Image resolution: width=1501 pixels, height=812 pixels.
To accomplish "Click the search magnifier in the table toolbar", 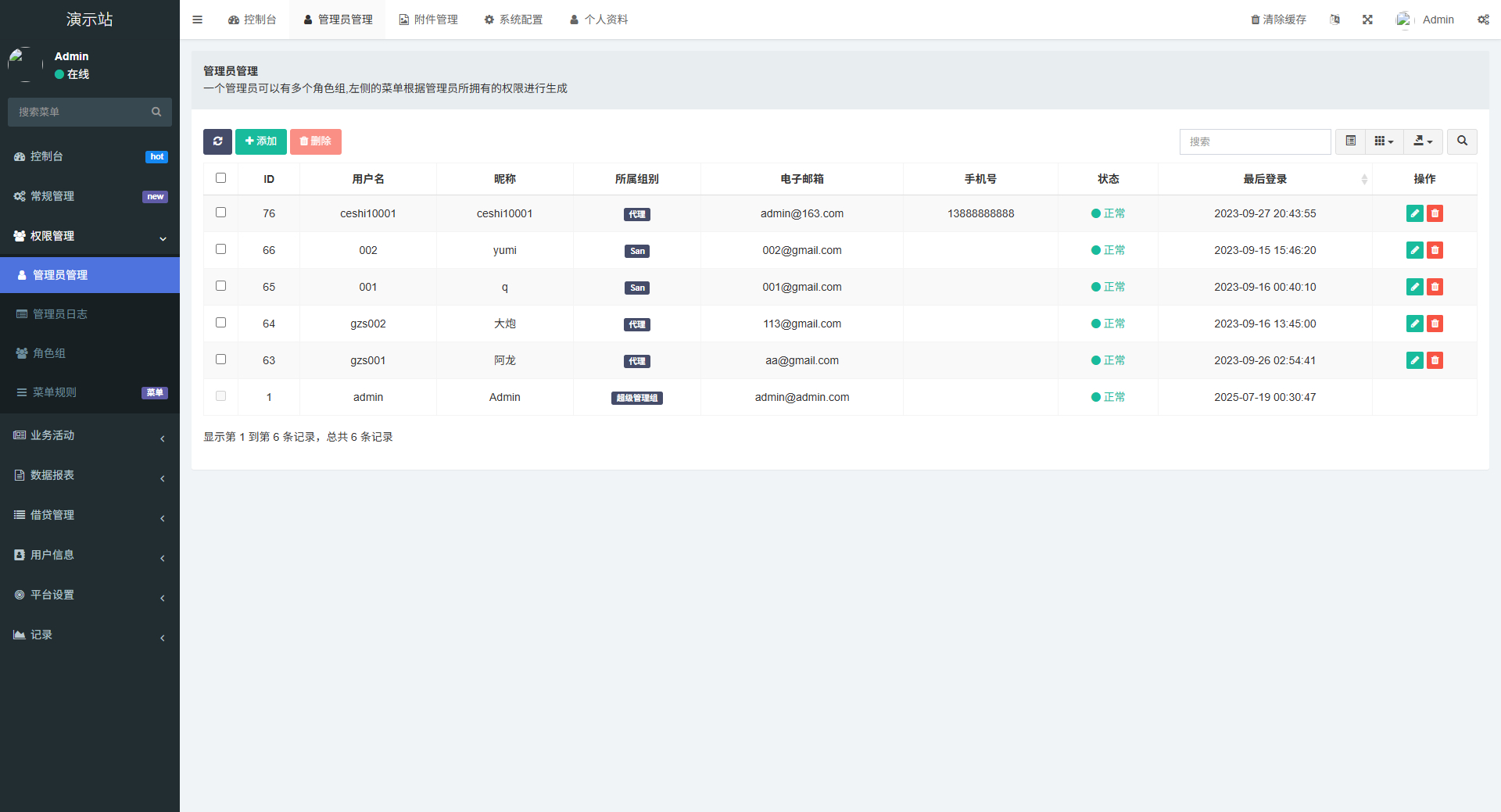I will (1462, 141).
